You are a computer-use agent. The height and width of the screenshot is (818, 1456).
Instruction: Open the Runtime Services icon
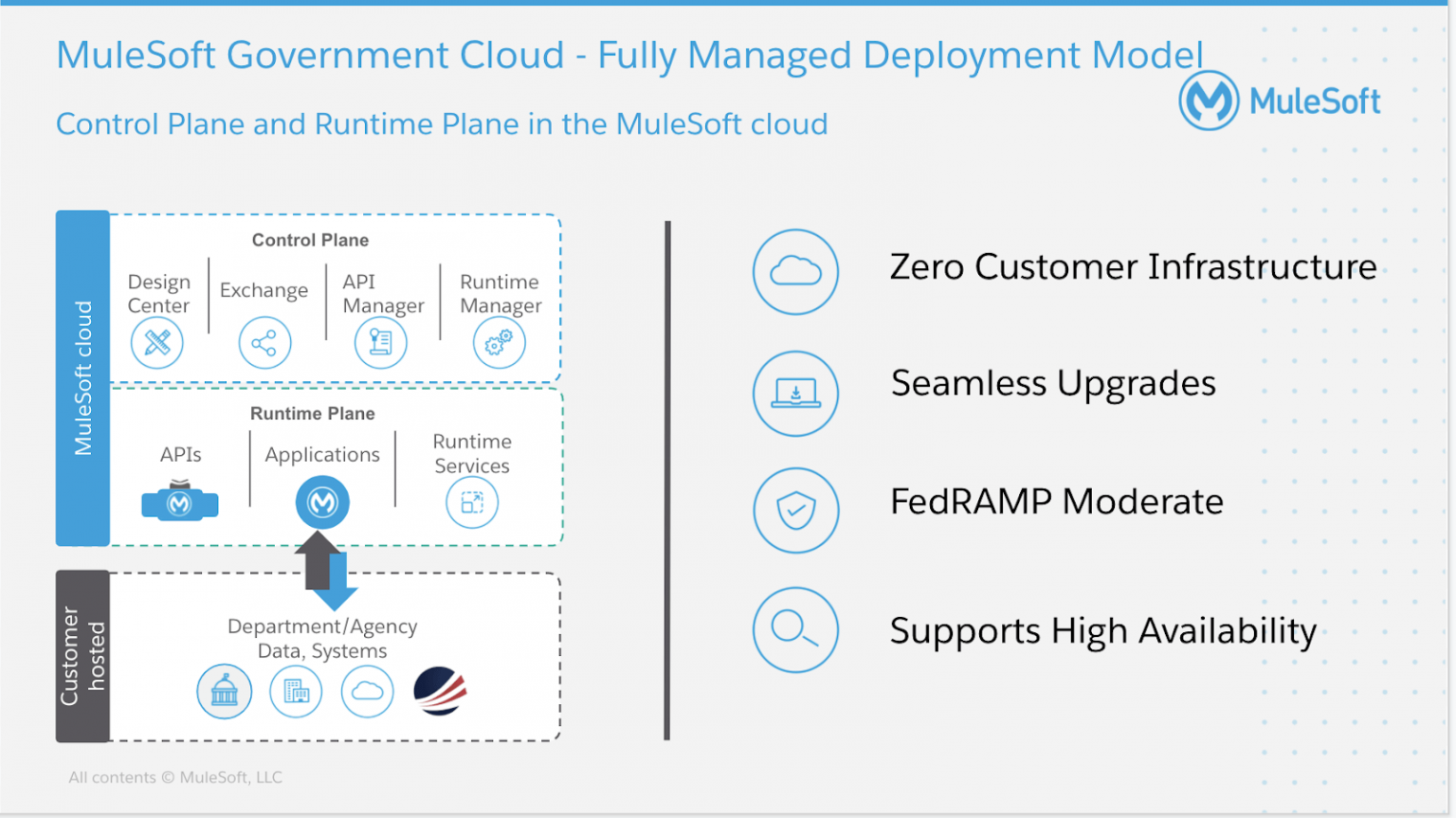pos(472,503)
